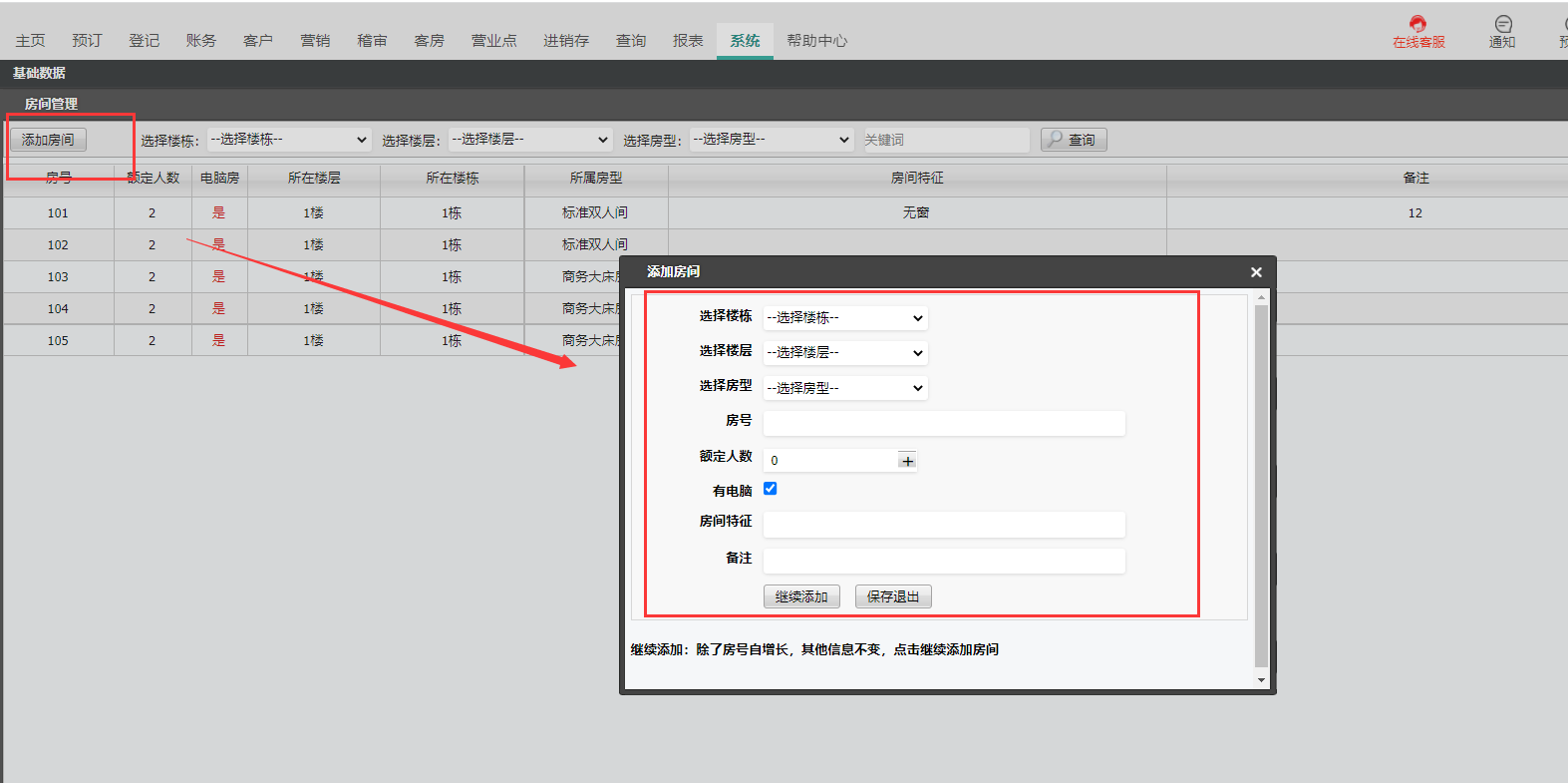Click the plus stepper beside 额定人数
Image resolution: width=1568 pixels, height=783 pixels.
[x=907, y=461]
